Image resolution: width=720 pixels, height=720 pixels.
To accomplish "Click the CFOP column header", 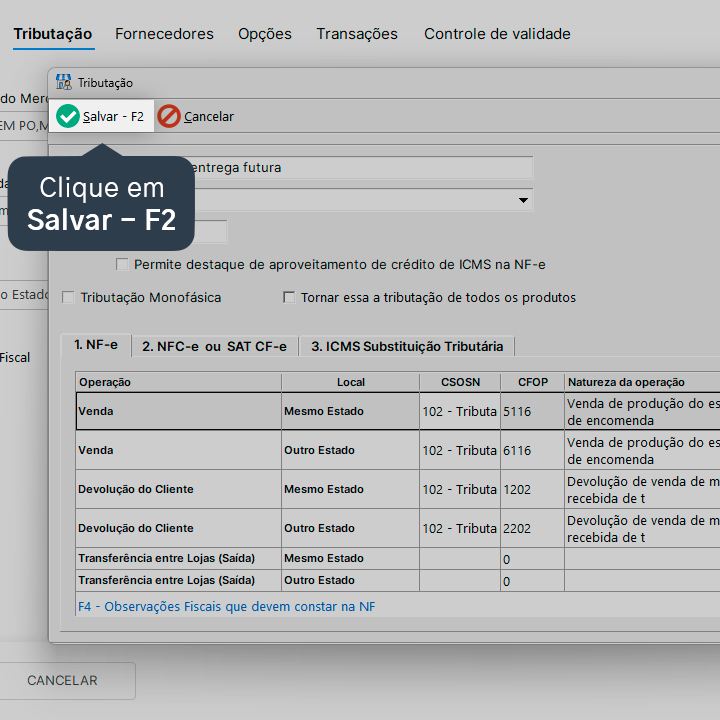I will pos(533,382).
